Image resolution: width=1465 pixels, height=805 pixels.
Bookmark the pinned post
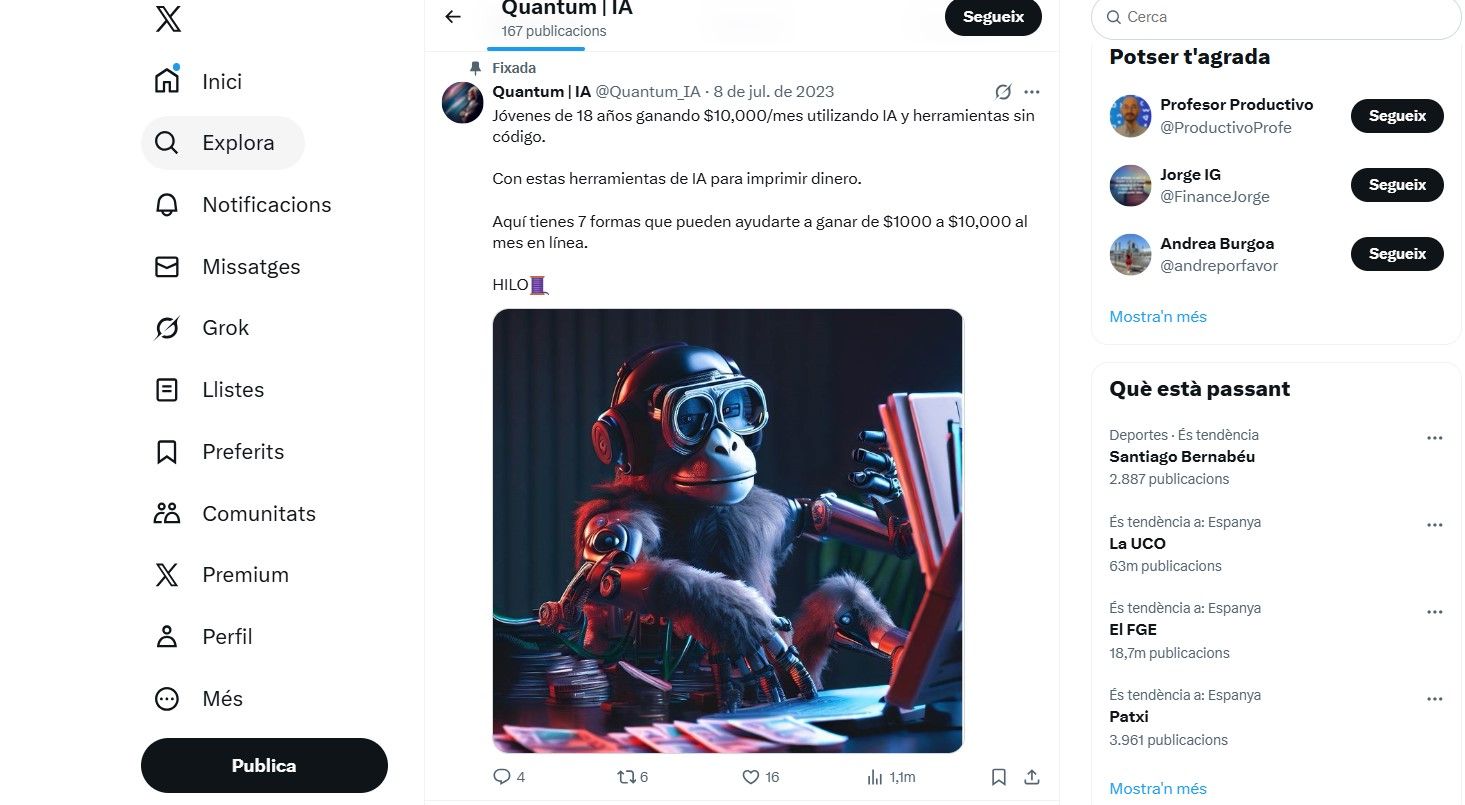(x=998, y=777)
